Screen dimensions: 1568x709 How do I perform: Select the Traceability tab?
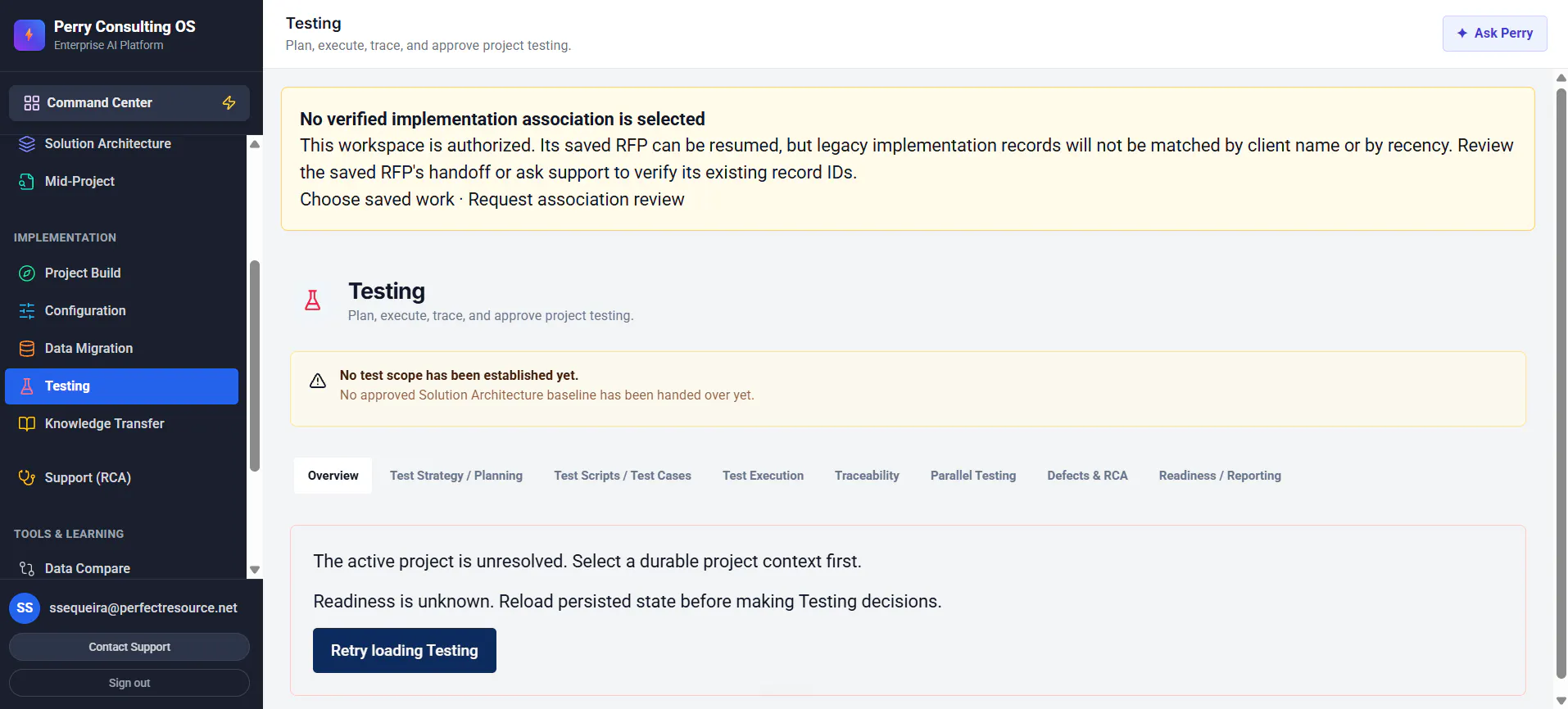(x=867, y=476)
